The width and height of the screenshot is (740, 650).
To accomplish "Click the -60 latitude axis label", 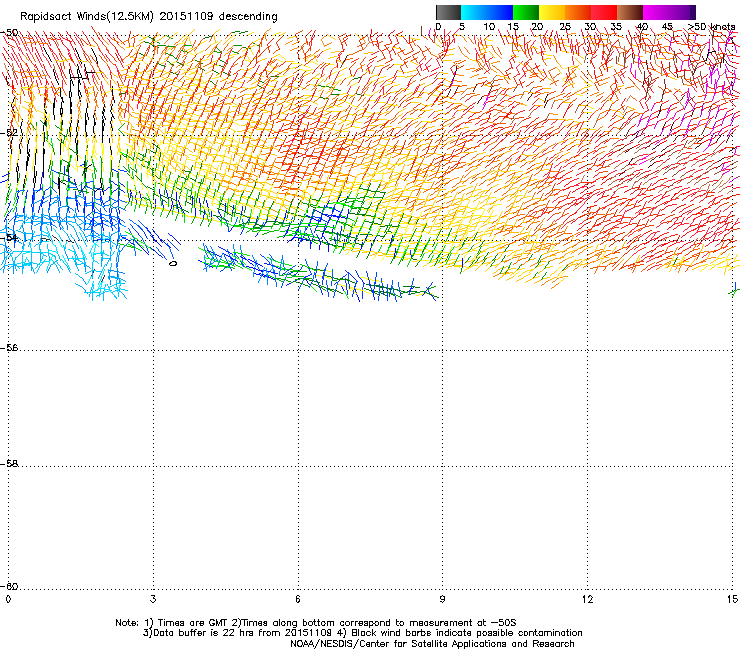I will tap(10, 586).
